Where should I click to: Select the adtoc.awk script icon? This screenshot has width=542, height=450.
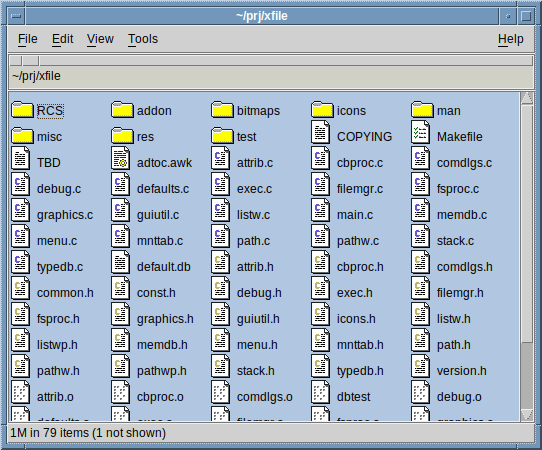click(x=120, y=158)
